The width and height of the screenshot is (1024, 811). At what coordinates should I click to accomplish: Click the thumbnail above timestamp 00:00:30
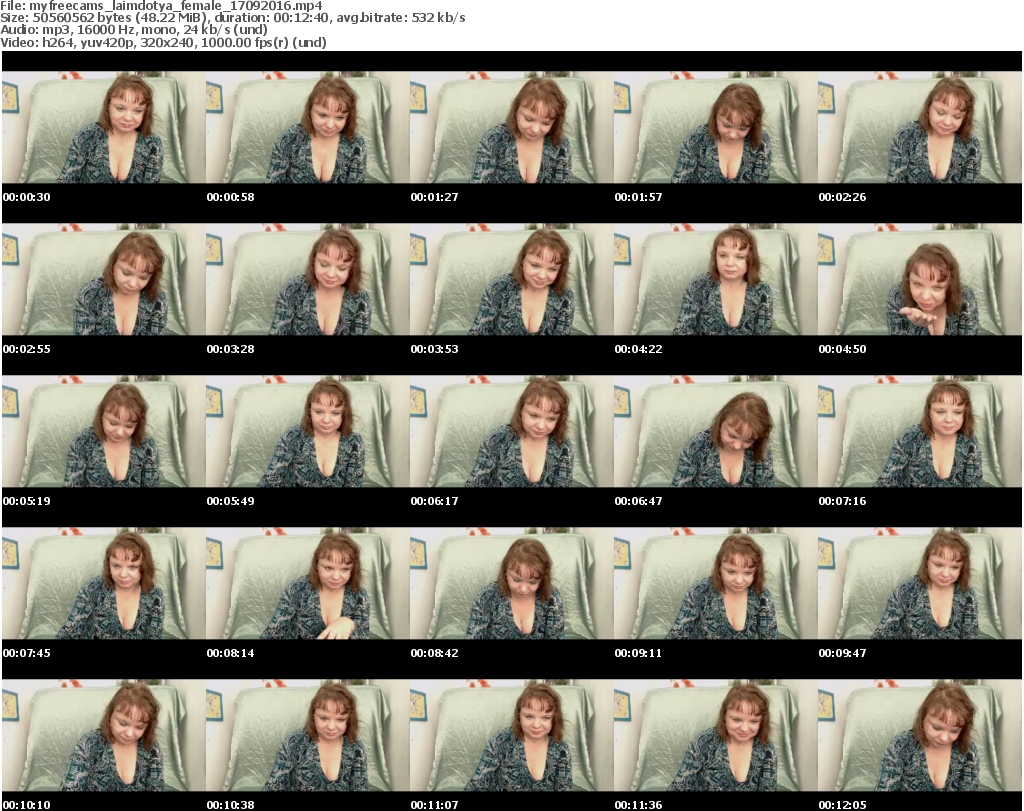pos(103,127)
